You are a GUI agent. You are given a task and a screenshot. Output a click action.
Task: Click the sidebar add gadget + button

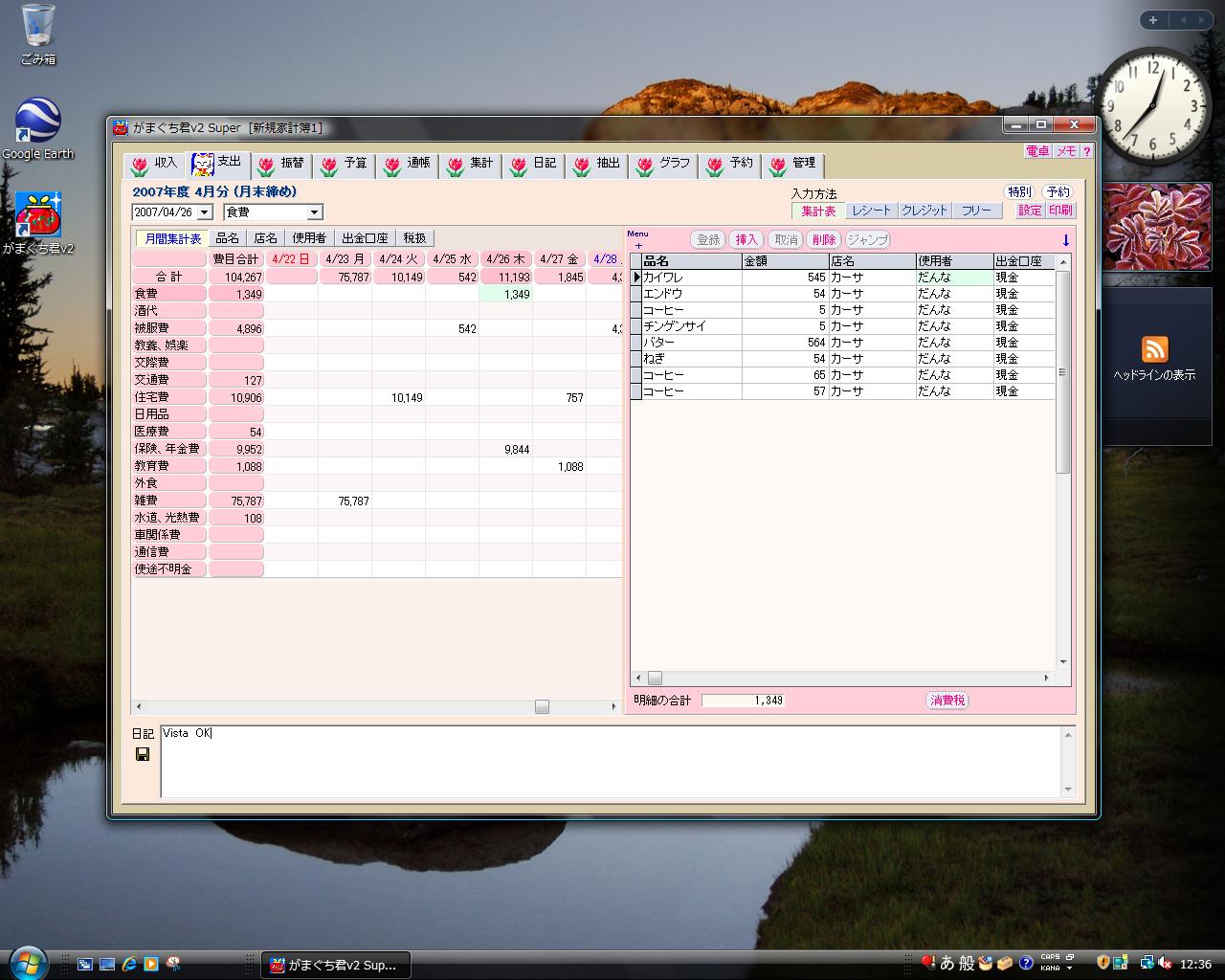click(1153, 20)
